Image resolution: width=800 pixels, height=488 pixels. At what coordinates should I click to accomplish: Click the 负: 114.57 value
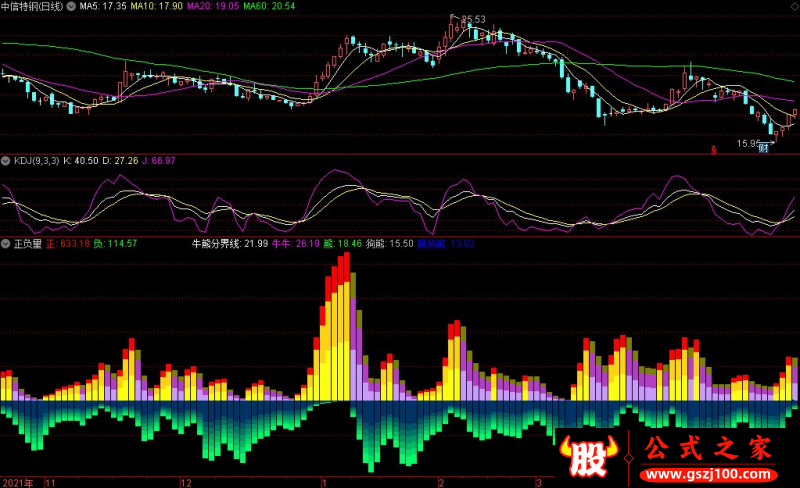tap(115, 244)
